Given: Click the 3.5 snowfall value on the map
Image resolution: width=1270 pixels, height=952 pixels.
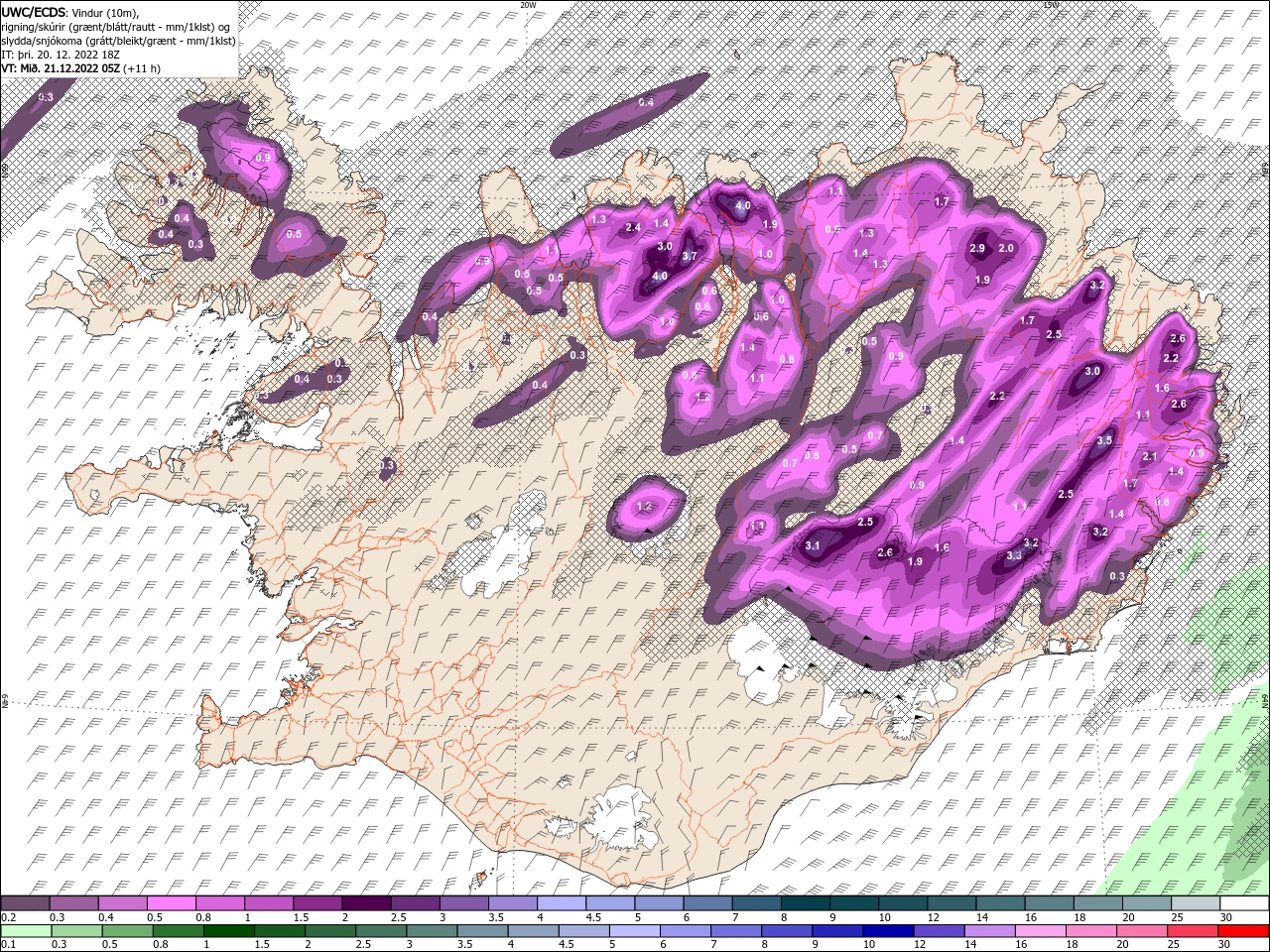Looking at the screenshot, I should [1104, 440].
